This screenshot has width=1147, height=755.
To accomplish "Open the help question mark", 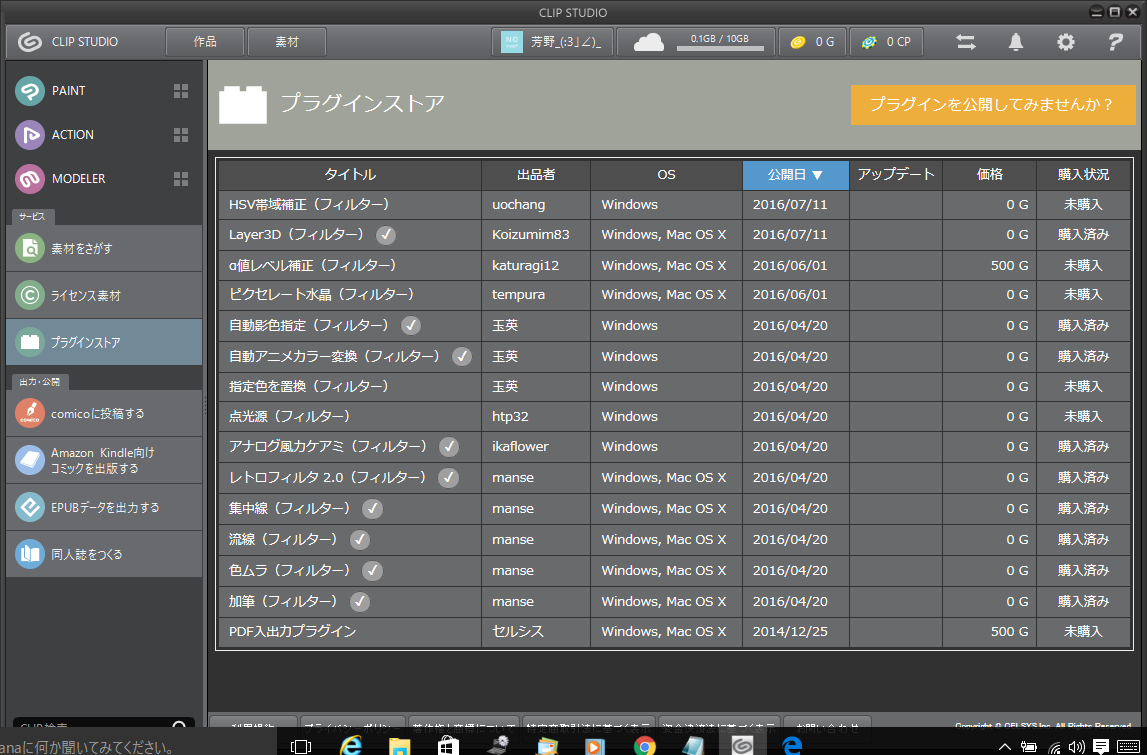I will (1115, 42).
